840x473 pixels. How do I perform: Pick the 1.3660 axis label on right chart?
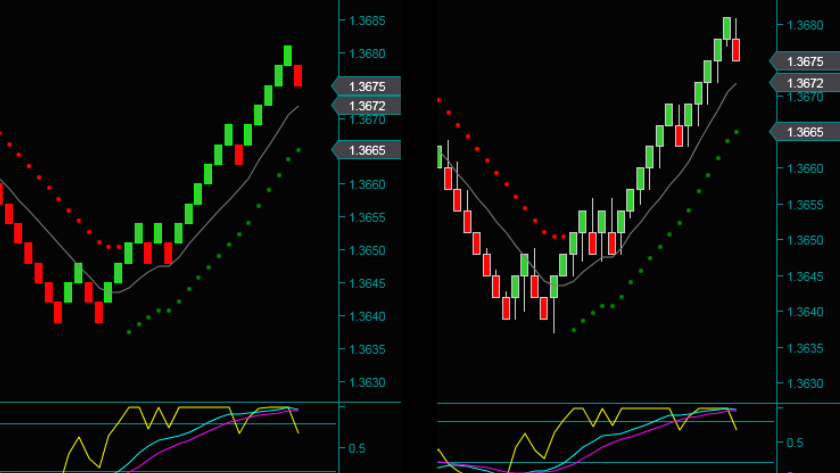[x=805, y=169]
